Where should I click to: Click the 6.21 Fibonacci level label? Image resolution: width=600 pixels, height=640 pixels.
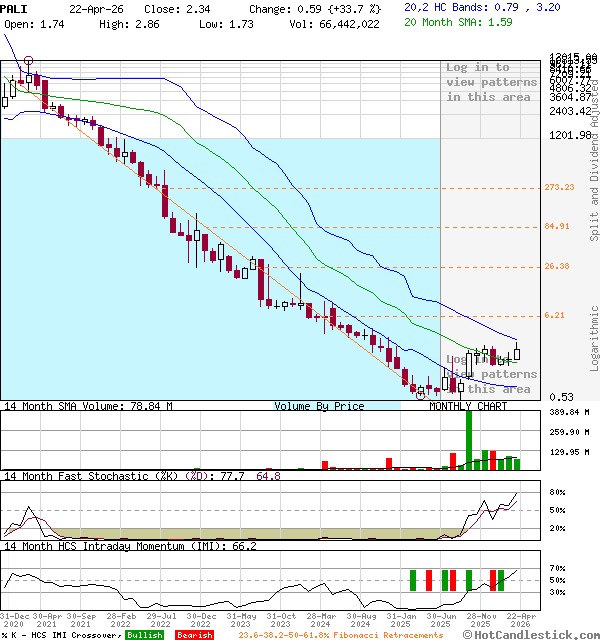[554, 315]
